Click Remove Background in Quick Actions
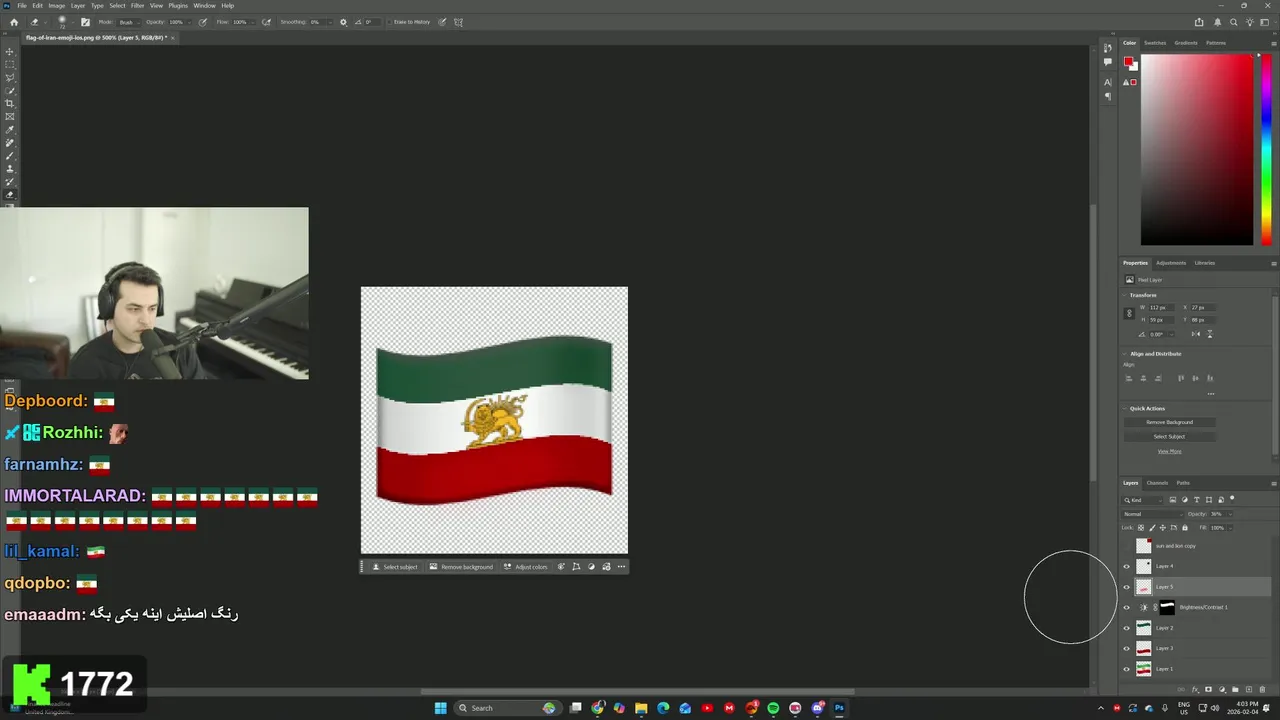 pos(1169,422)
